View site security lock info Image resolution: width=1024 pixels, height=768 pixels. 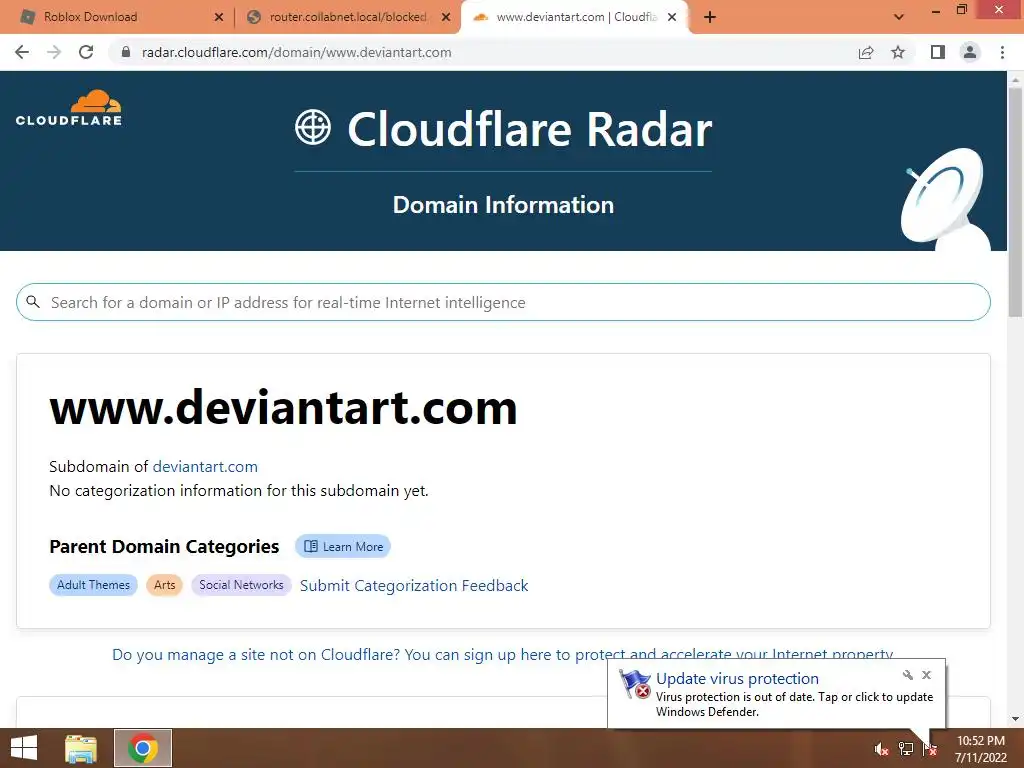(126, 52)
